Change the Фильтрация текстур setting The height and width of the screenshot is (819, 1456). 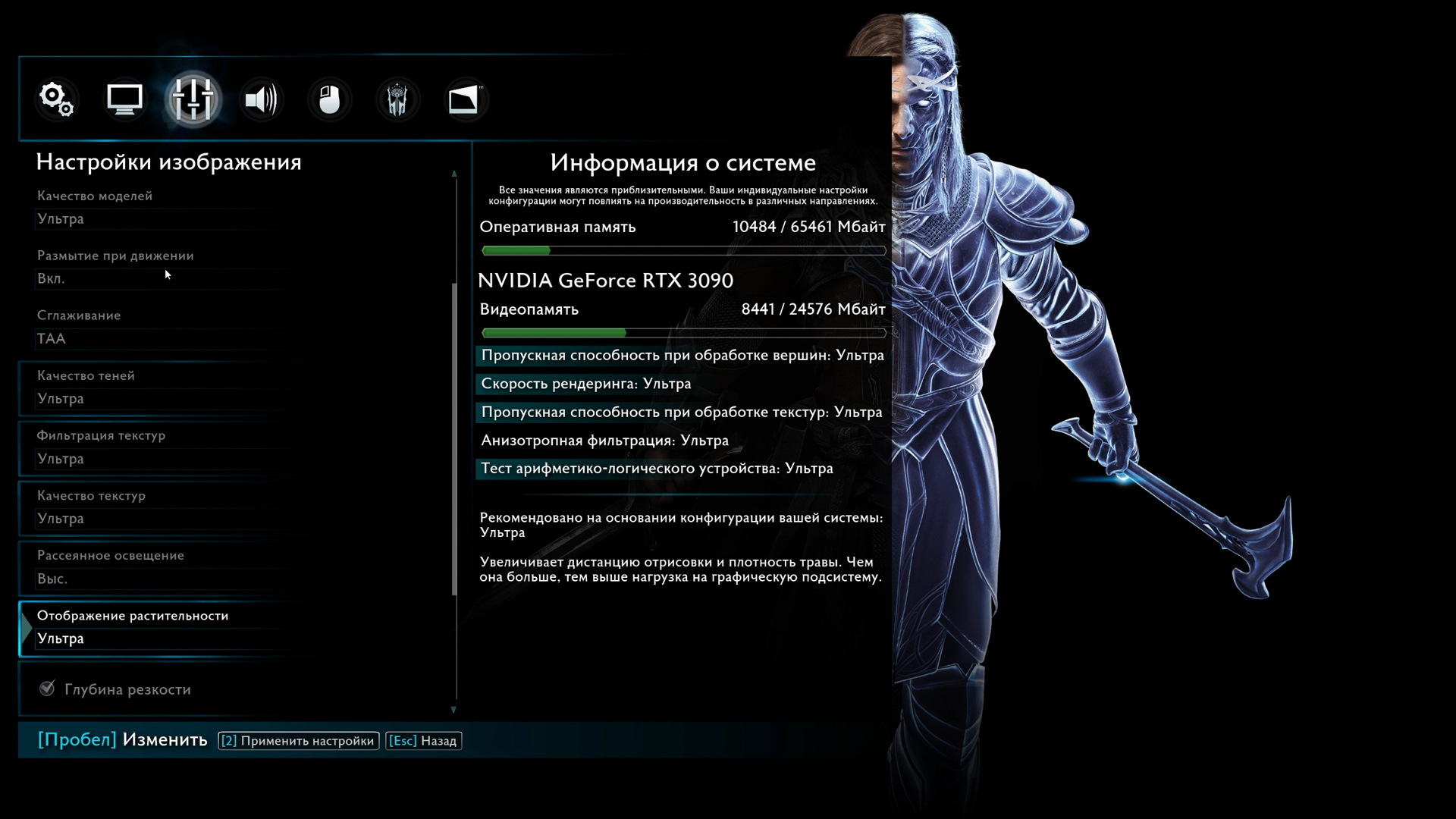[x=235, y=447]
